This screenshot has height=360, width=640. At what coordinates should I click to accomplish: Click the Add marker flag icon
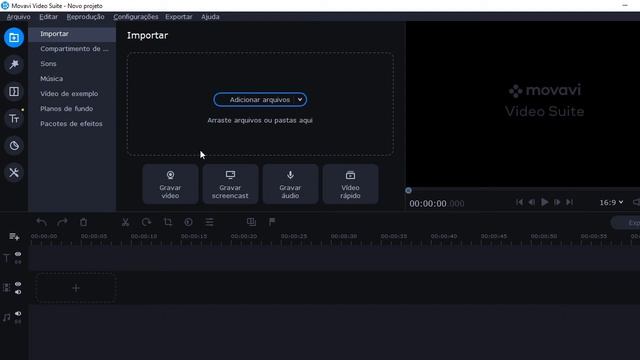(x=272, y=222)
